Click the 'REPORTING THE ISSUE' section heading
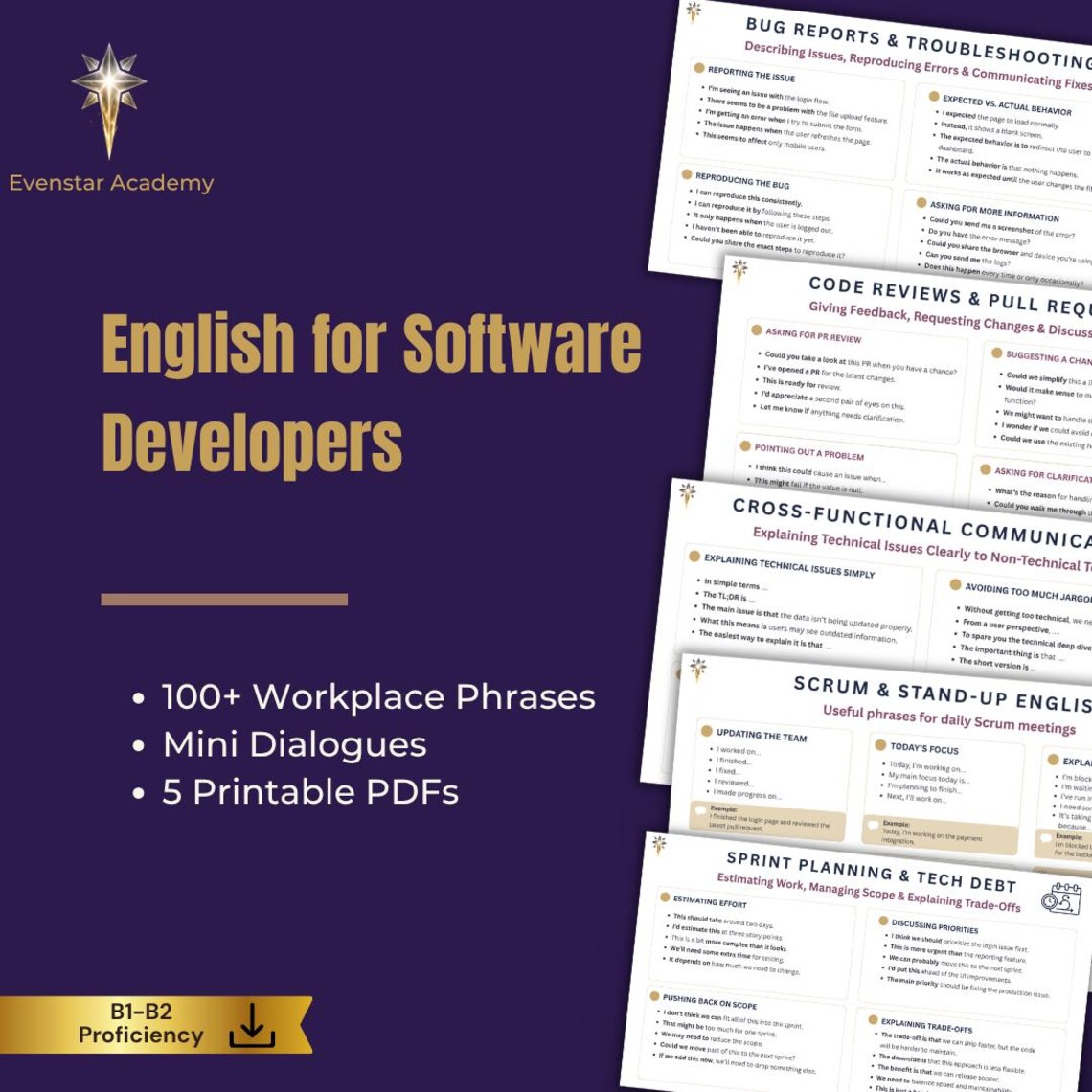Image resolution: width=1092 pixels, height=1092 pixels. (751, 74)
